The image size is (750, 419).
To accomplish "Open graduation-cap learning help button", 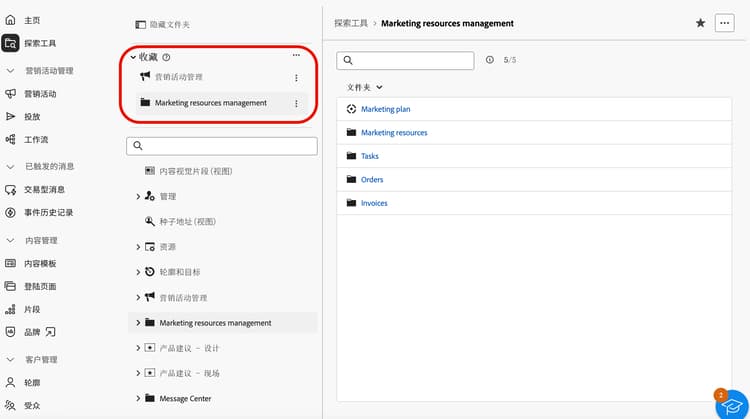I will coord(732,406).
